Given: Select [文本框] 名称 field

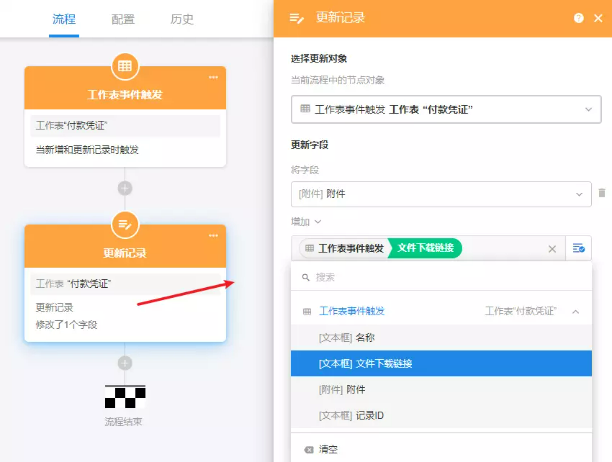Looking at the screenshot, I should (441, 337).
